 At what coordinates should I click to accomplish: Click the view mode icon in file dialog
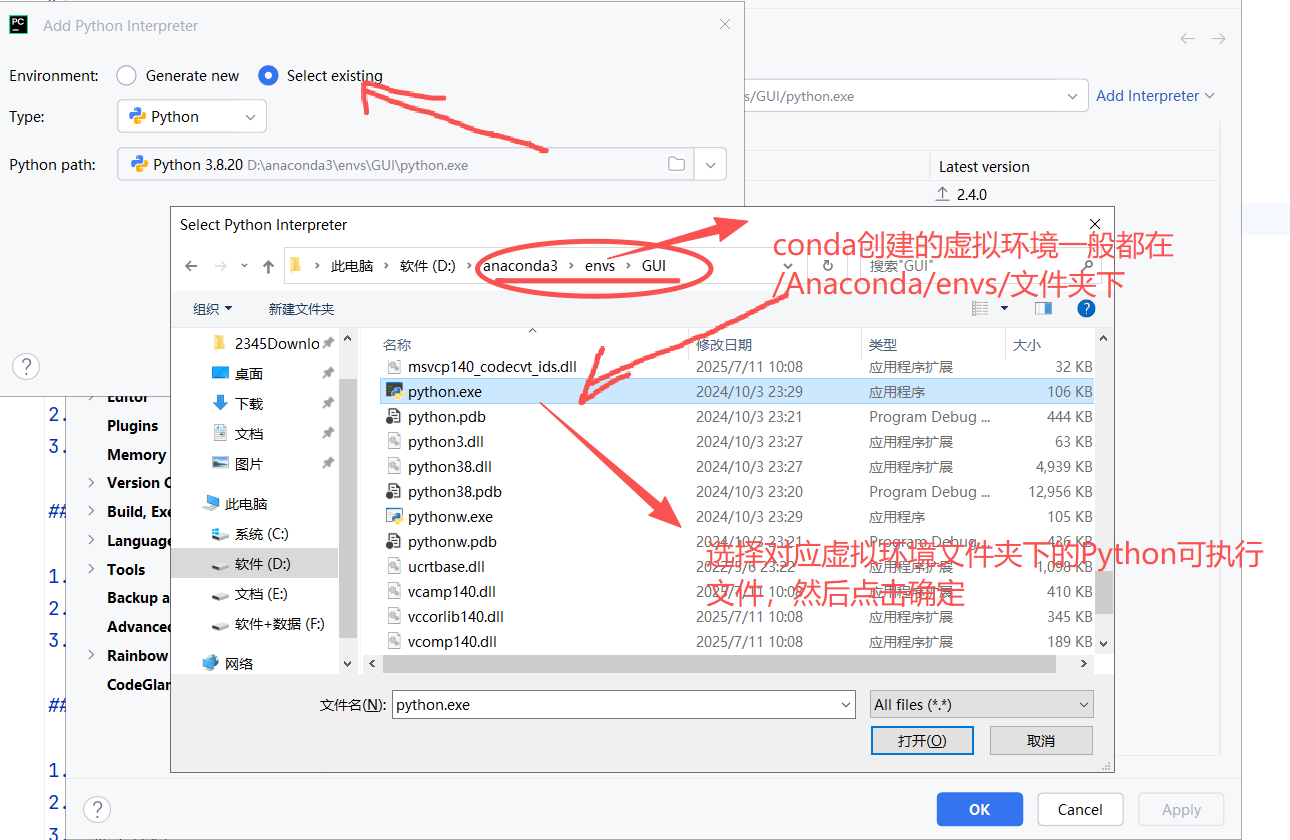(980, 309)
